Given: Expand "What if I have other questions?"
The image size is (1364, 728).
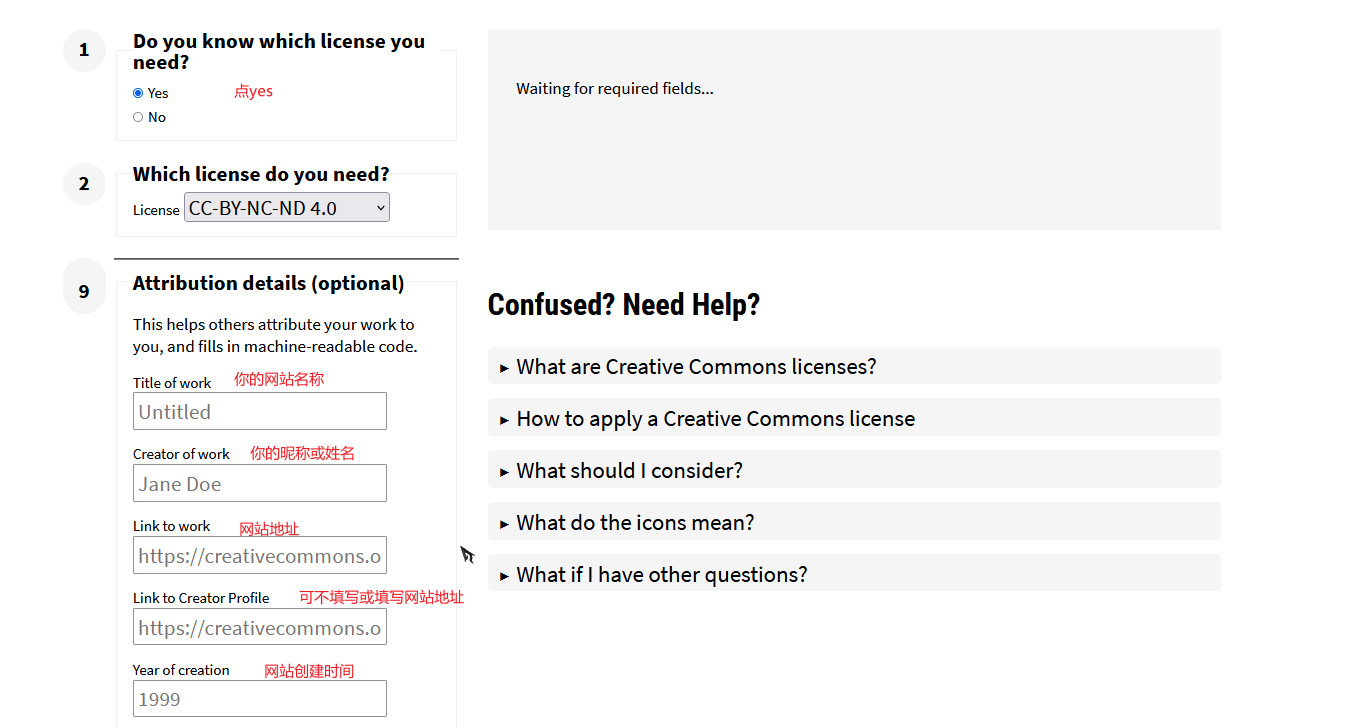Looking at the screenshot, I should pos(661,575).
